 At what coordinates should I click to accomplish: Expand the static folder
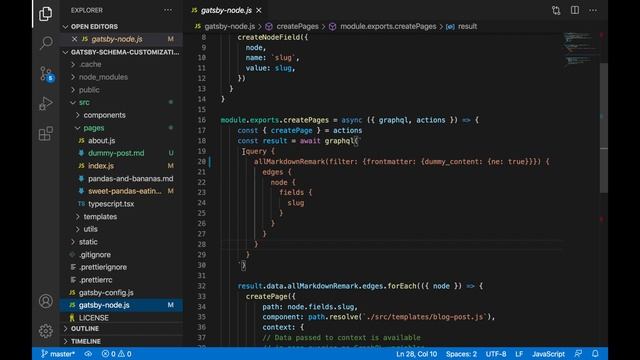click(x=121, y=242)
